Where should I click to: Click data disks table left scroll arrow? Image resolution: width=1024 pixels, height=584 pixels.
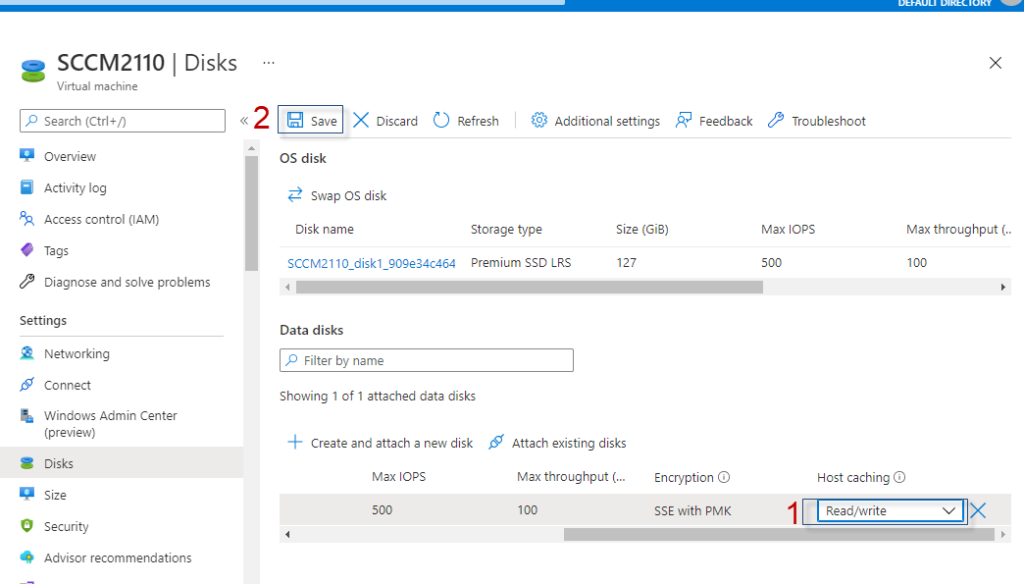tap(287, 534)
